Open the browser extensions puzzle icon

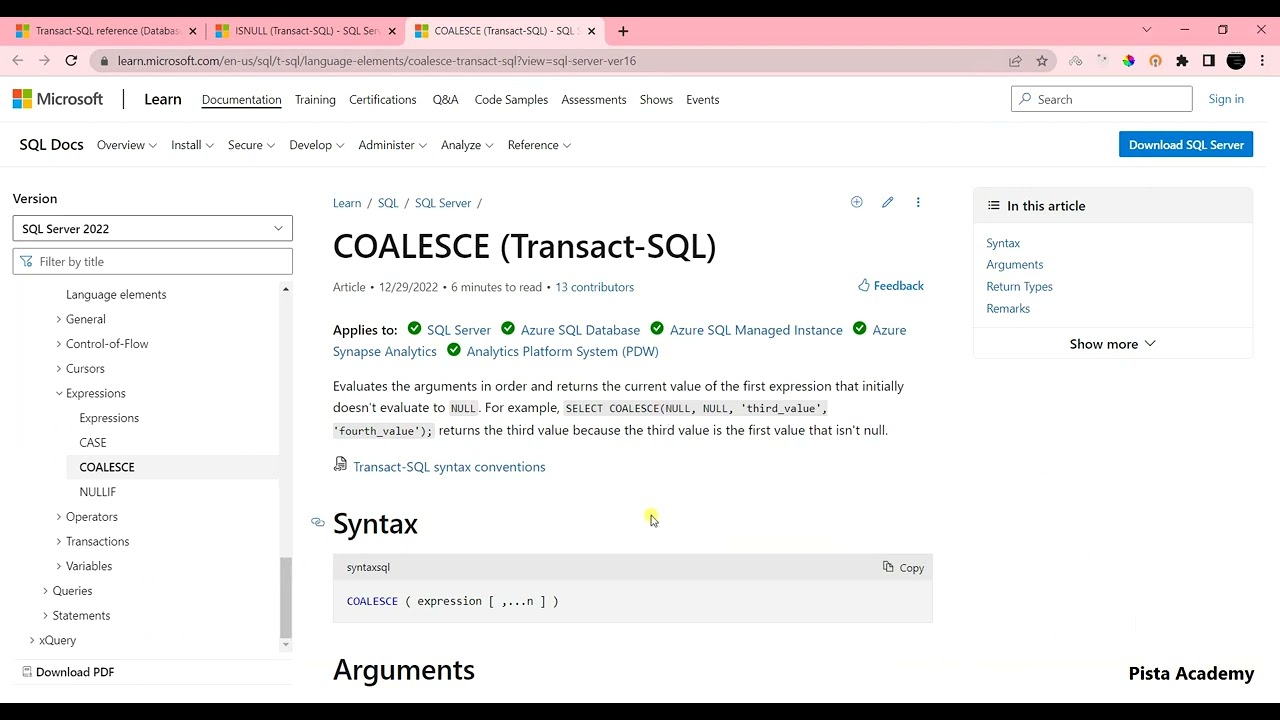pos(1182,61)
